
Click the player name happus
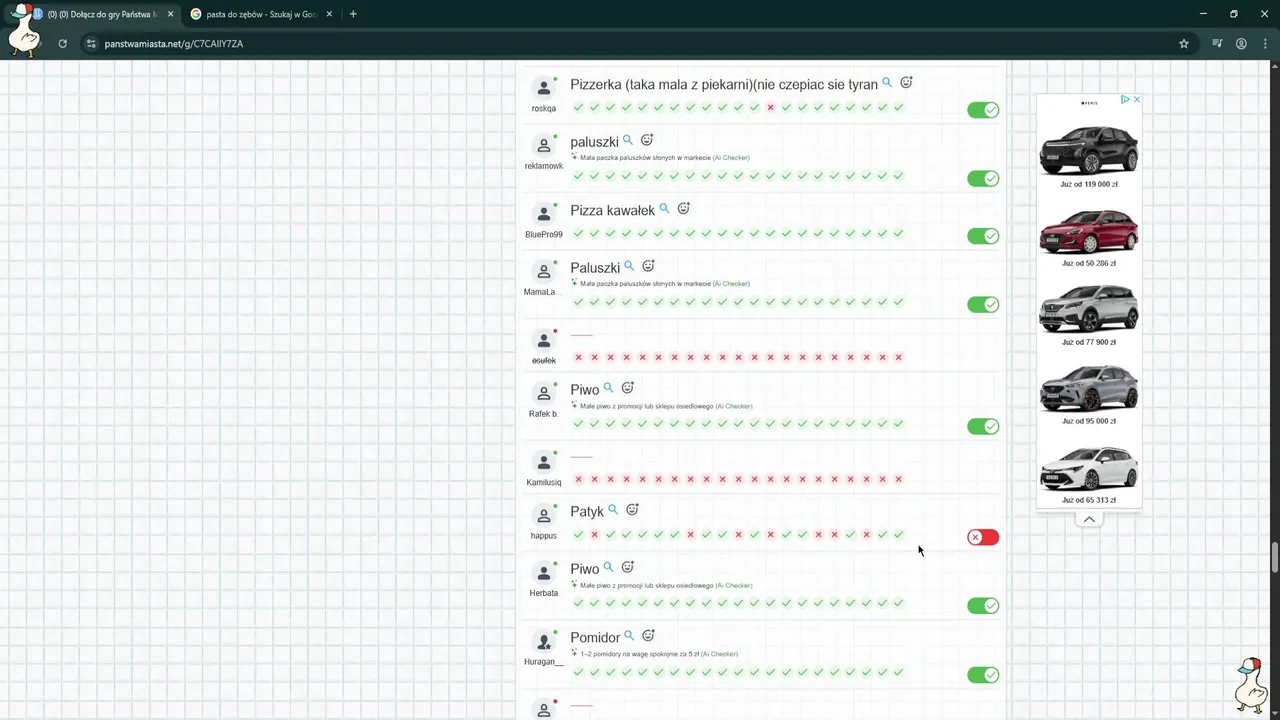click(x=544, y=536)
